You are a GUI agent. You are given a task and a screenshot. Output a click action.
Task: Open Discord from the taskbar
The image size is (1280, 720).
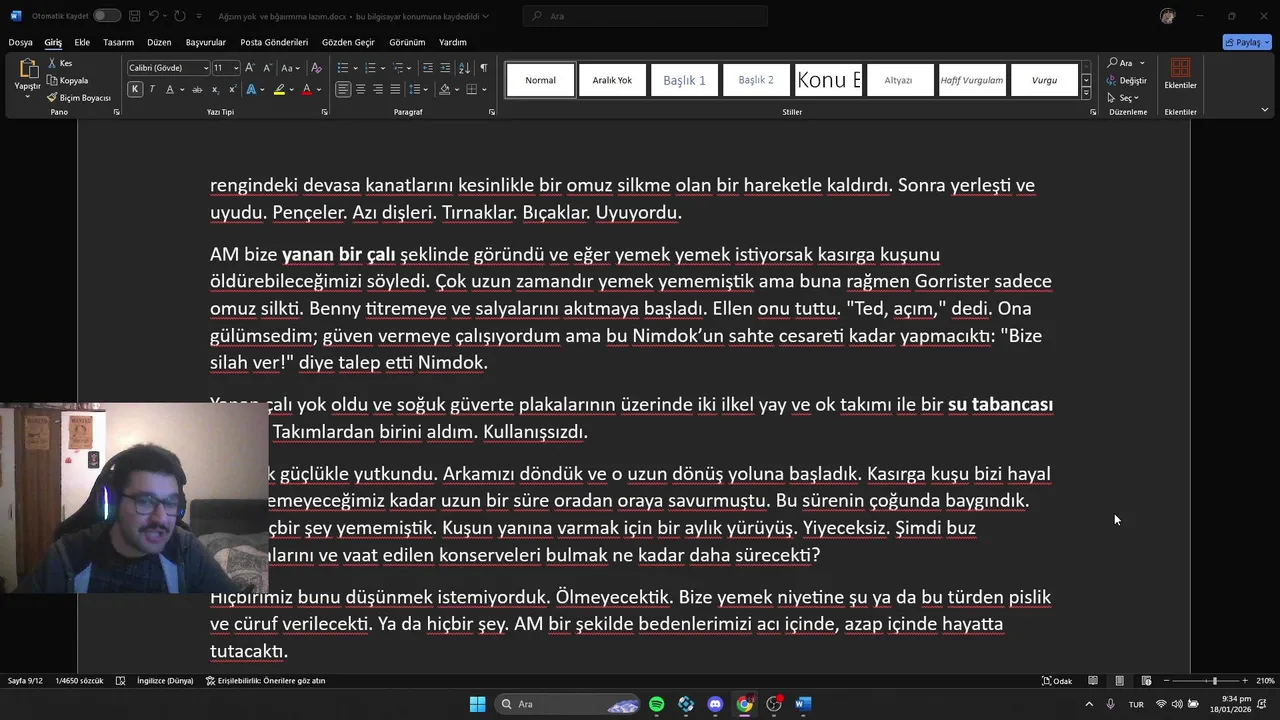[x=715, y=704]
